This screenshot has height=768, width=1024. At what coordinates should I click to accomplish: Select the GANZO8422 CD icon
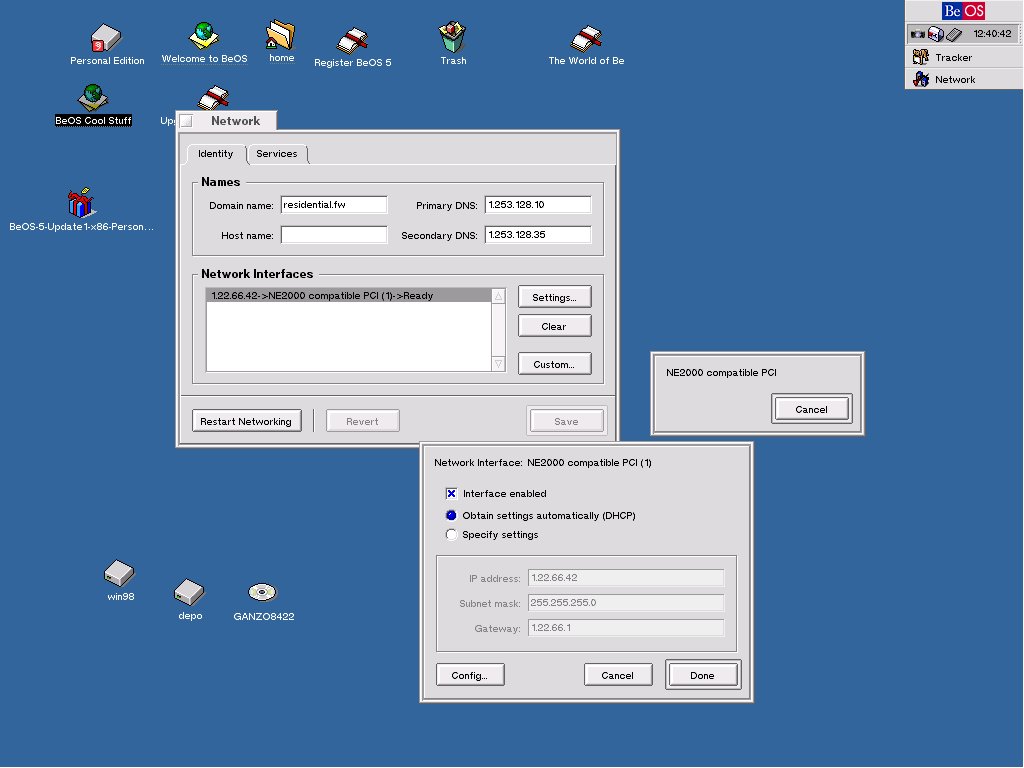263,592
